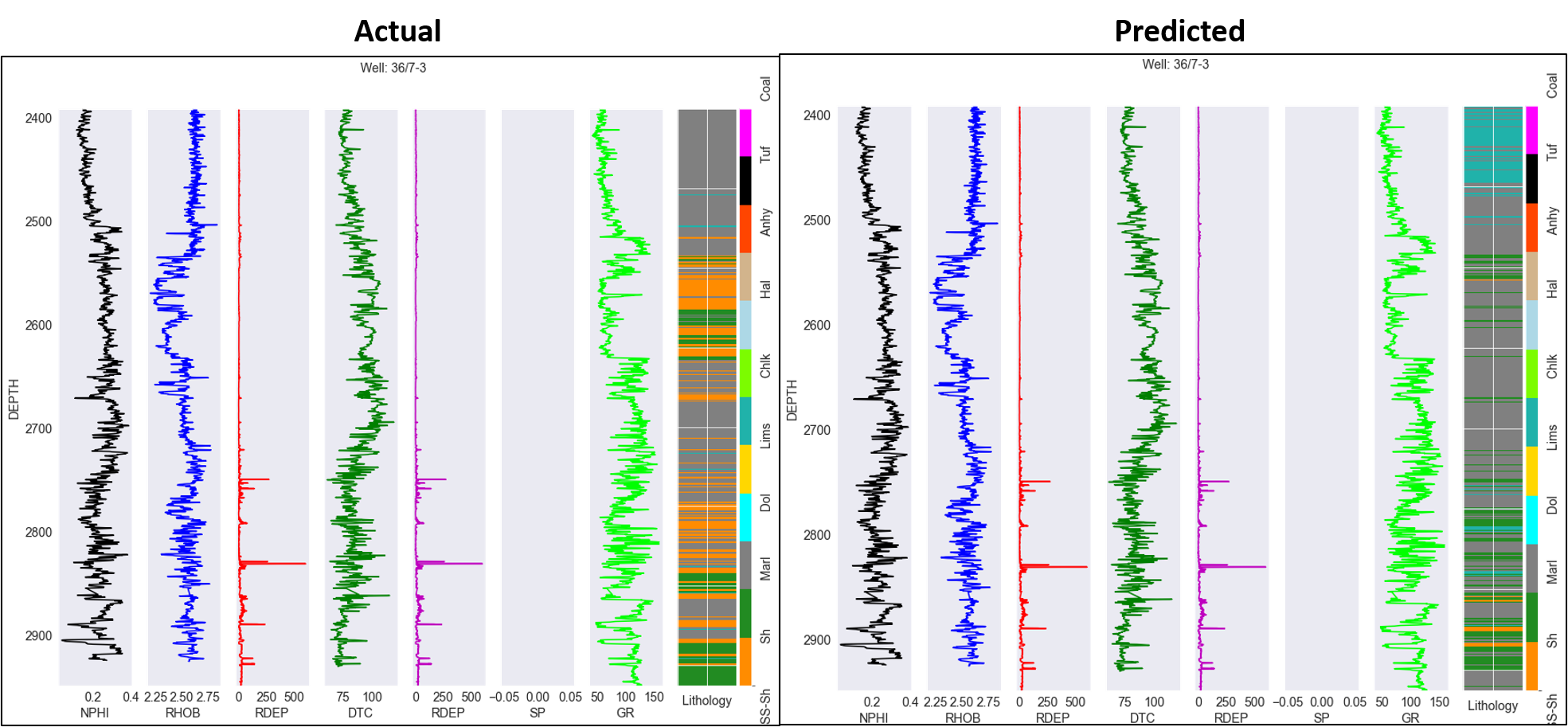
Task: Pick the light blue legend swatch in Predicted panel
Action: point(1531,325)
